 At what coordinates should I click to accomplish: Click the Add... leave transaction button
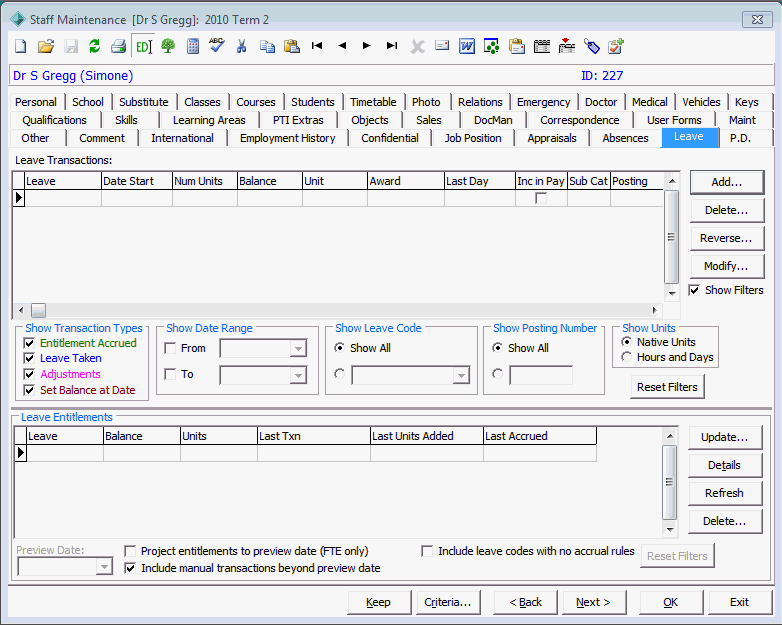click(727, 183)
